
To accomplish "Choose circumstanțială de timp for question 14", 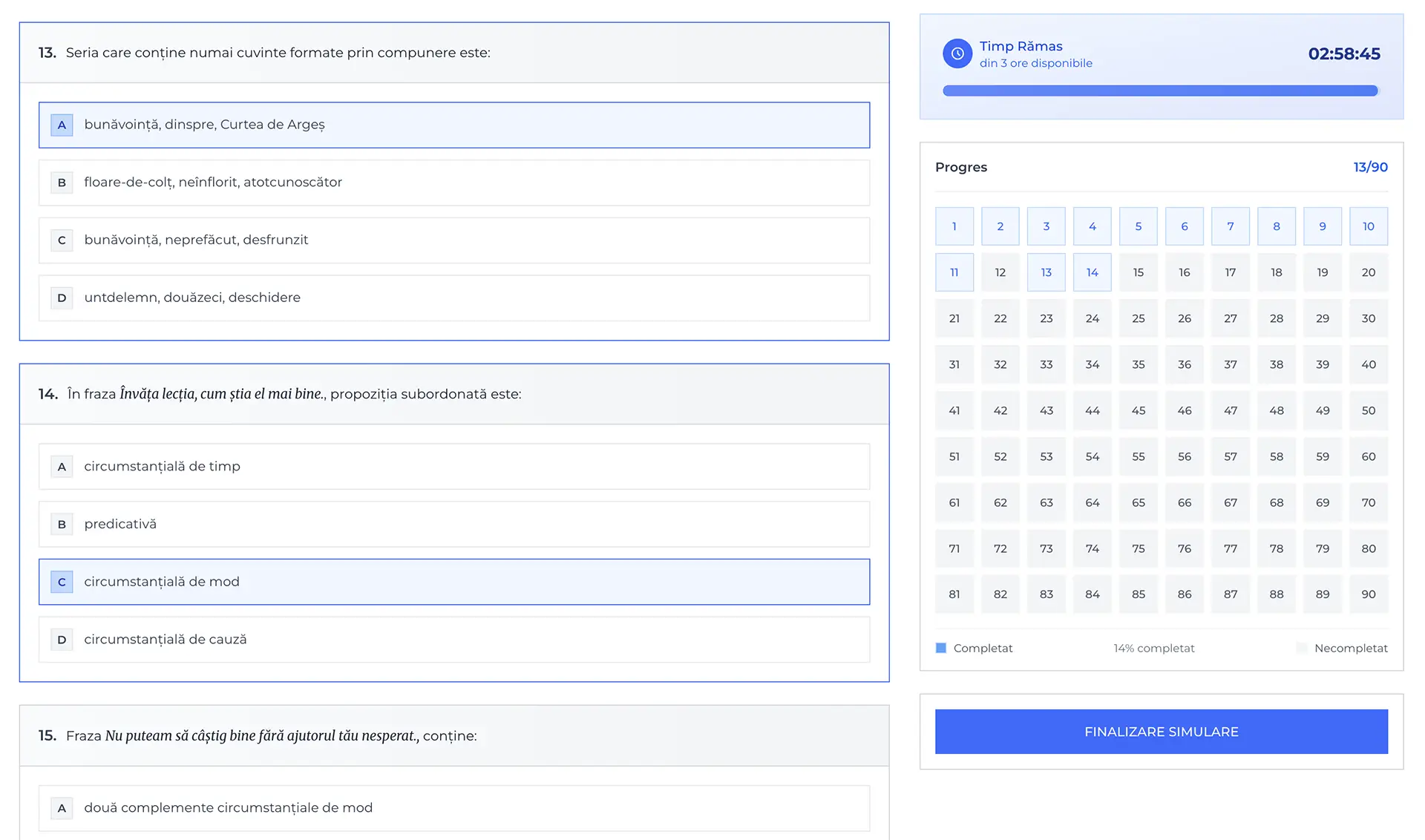I will [454, 466].
